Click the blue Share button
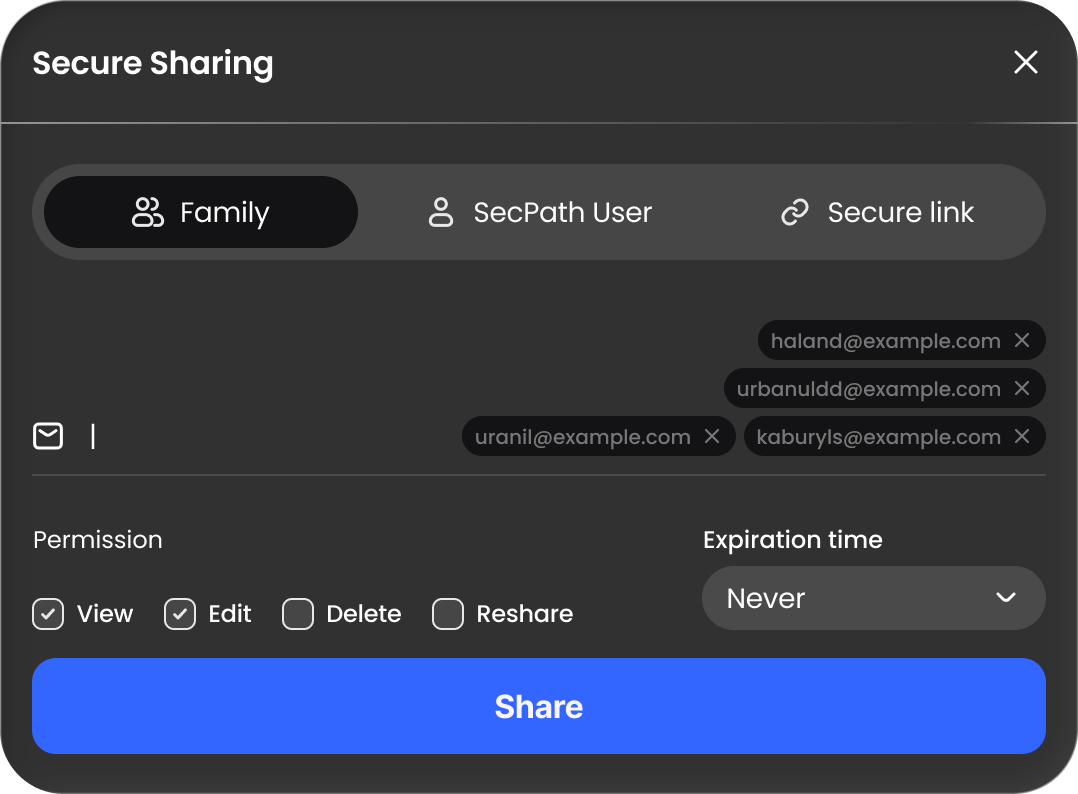Screen dimensions: 1078x794 [538, 706]
